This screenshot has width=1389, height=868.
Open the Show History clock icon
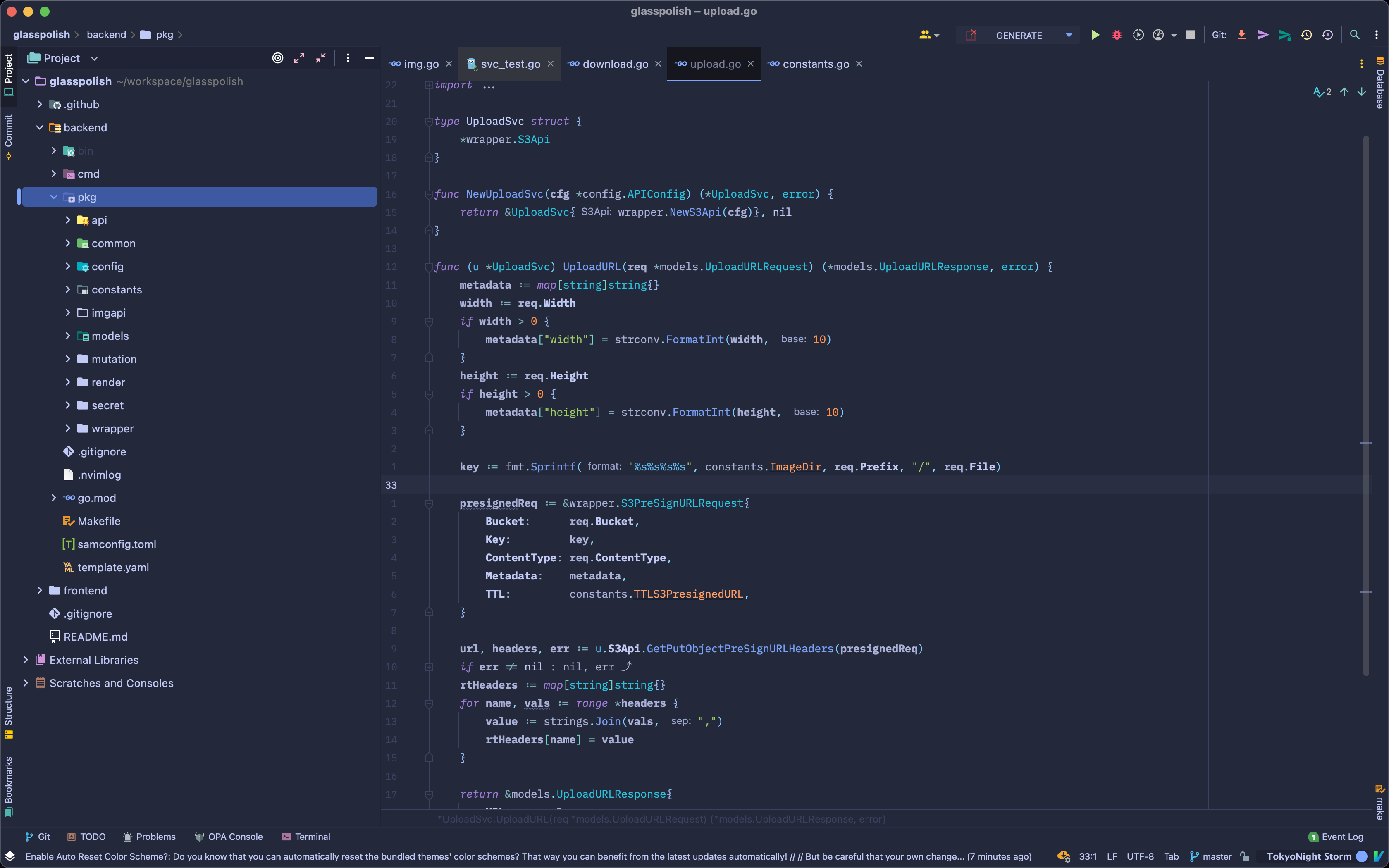tap(1306, 35)
